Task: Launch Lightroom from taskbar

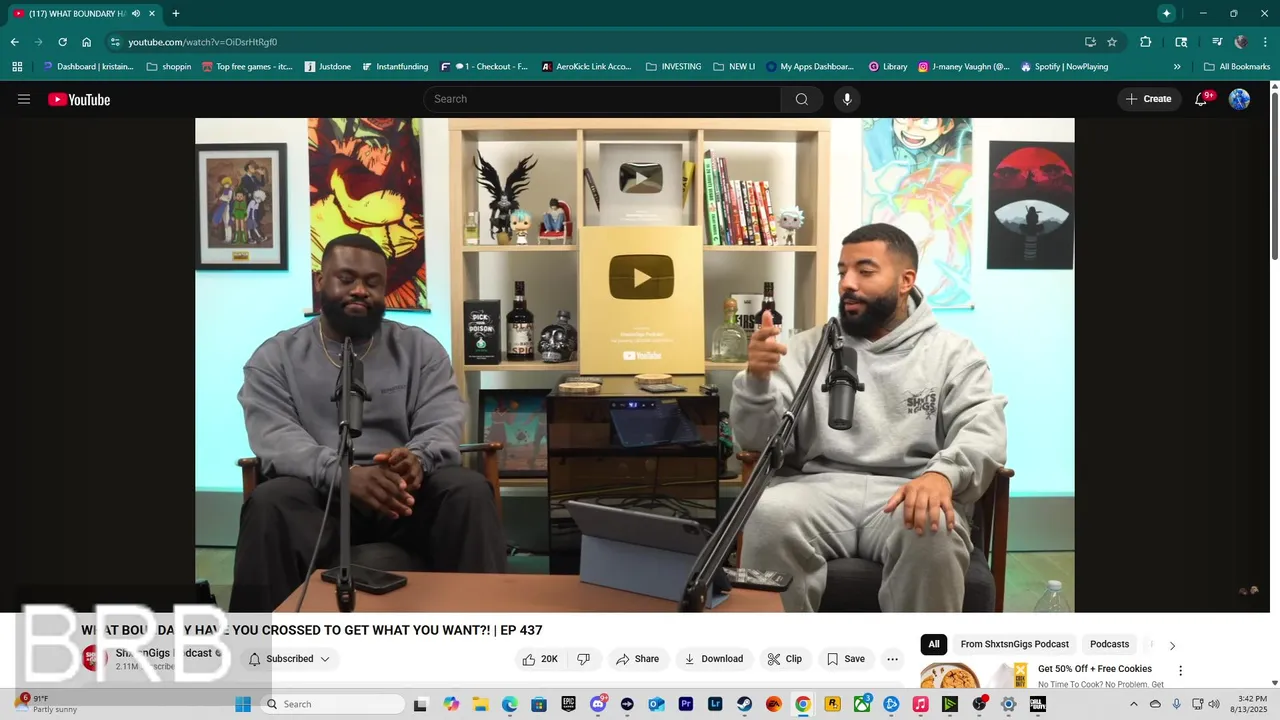Action: (715, 704)
